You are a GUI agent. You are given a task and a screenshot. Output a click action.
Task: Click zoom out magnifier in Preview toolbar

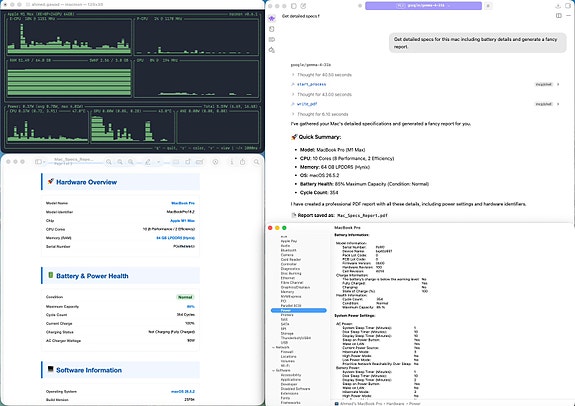pos(120,162)
